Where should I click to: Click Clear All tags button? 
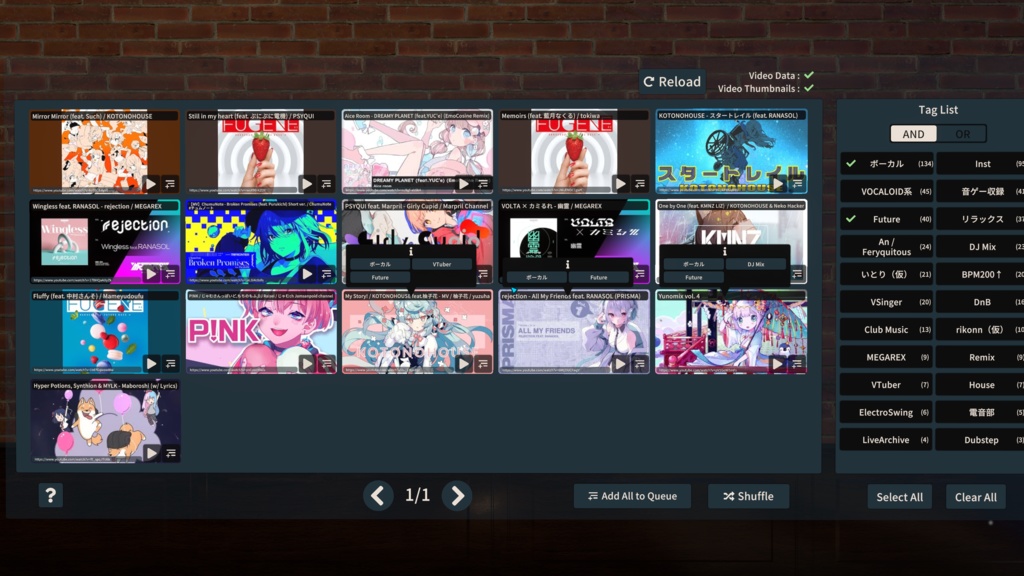pos(976,497)
